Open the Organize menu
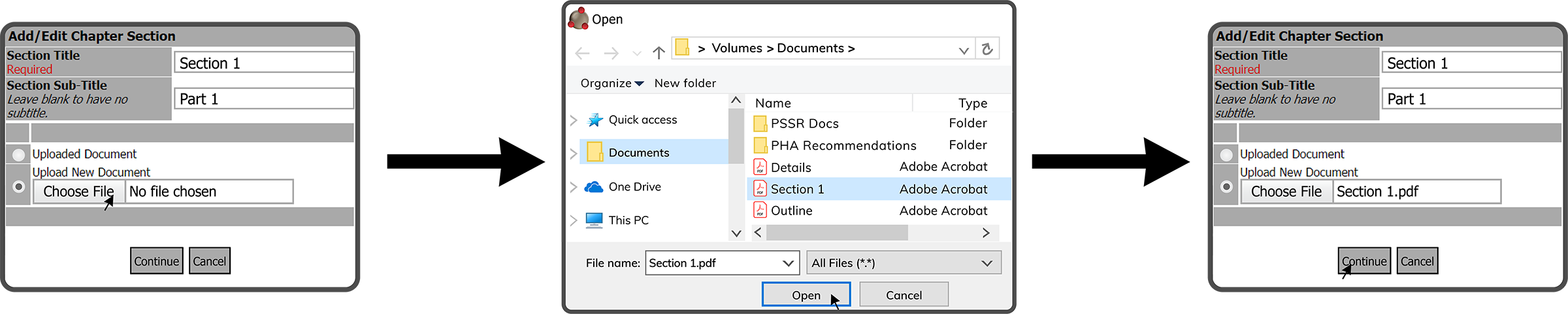Screen dimensions: 1568x314 tap(612, 83)
